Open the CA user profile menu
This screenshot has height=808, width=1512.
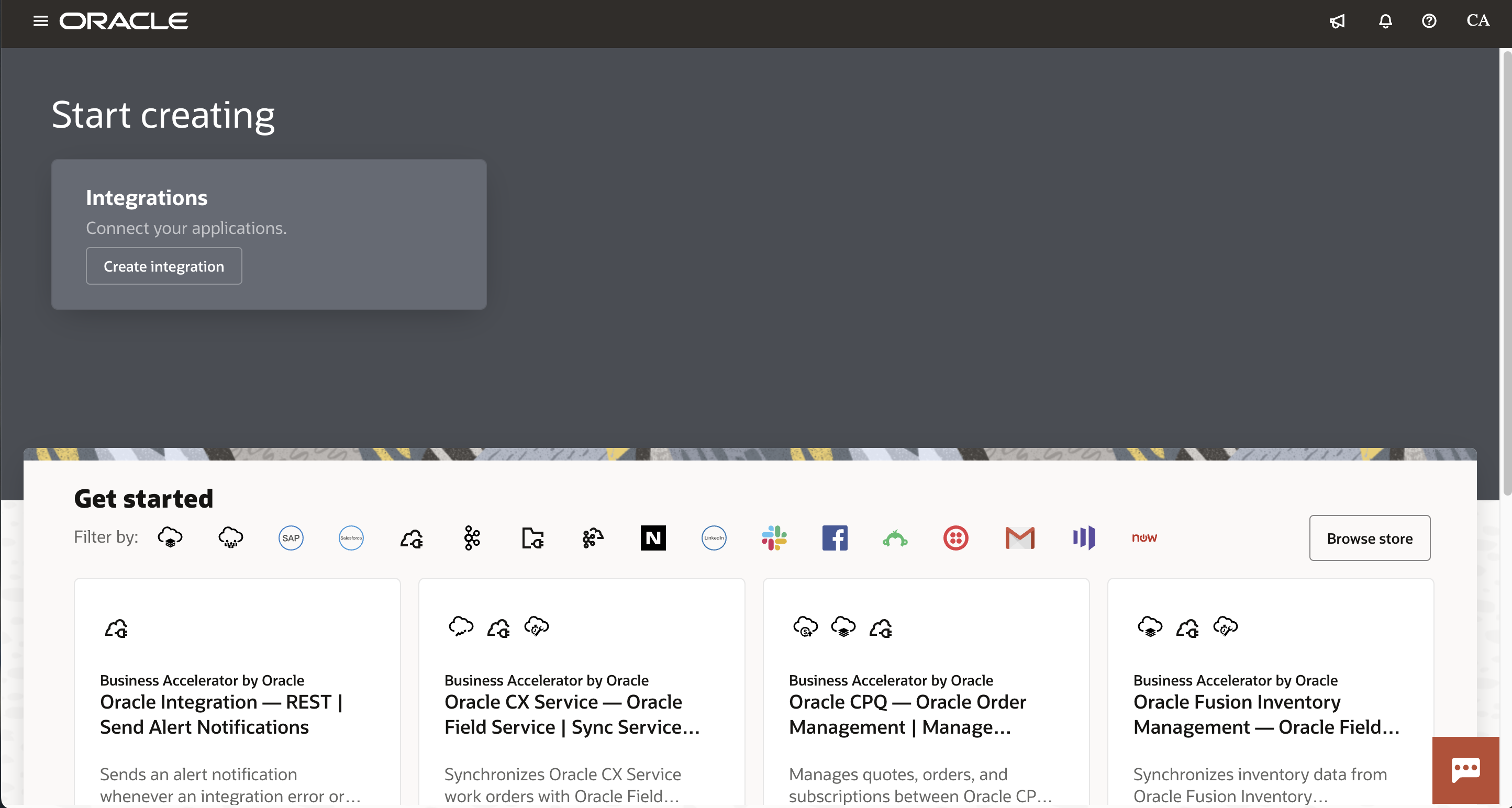[x=1477, y=20]
